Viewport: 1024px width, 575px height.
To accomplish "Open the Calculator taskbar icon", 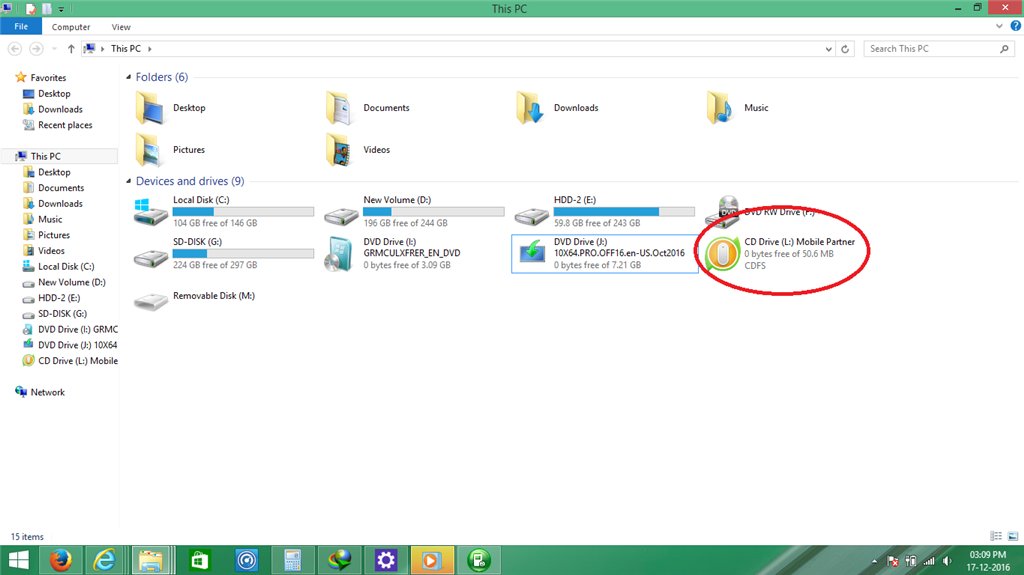I will tap(293, 561).
